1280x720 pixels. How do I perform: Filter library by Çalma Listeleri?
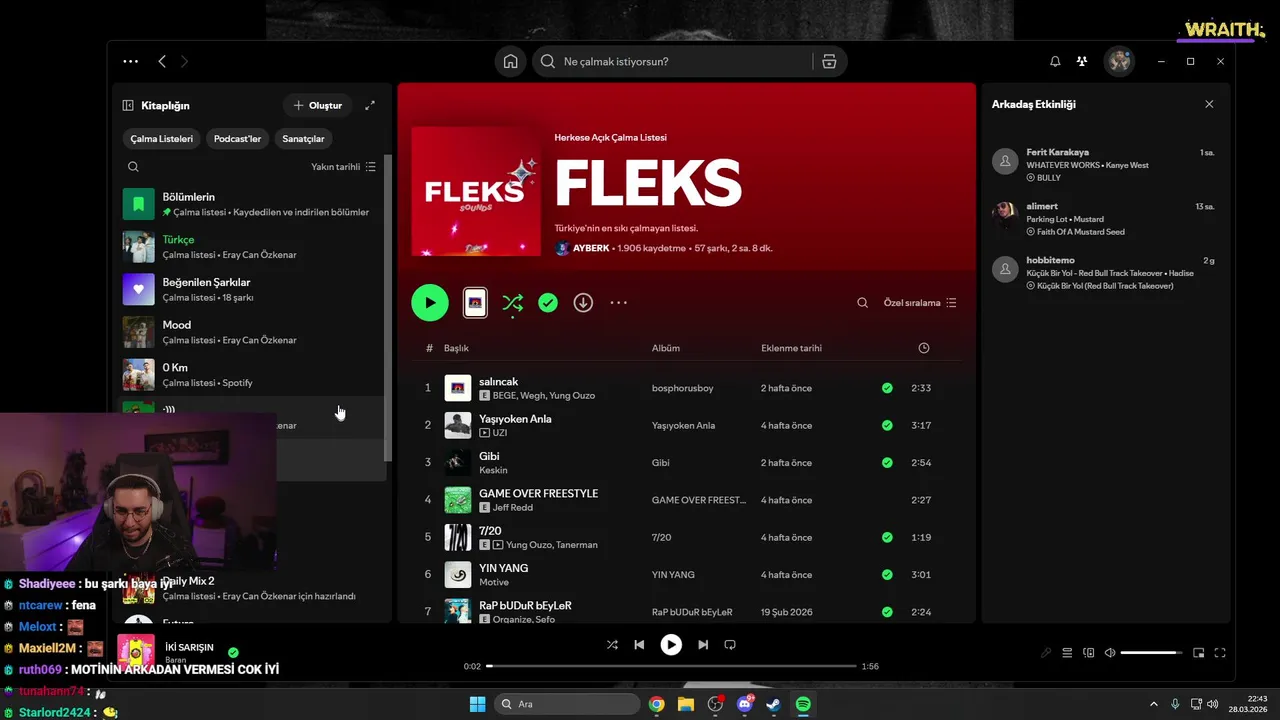point(162,139)
